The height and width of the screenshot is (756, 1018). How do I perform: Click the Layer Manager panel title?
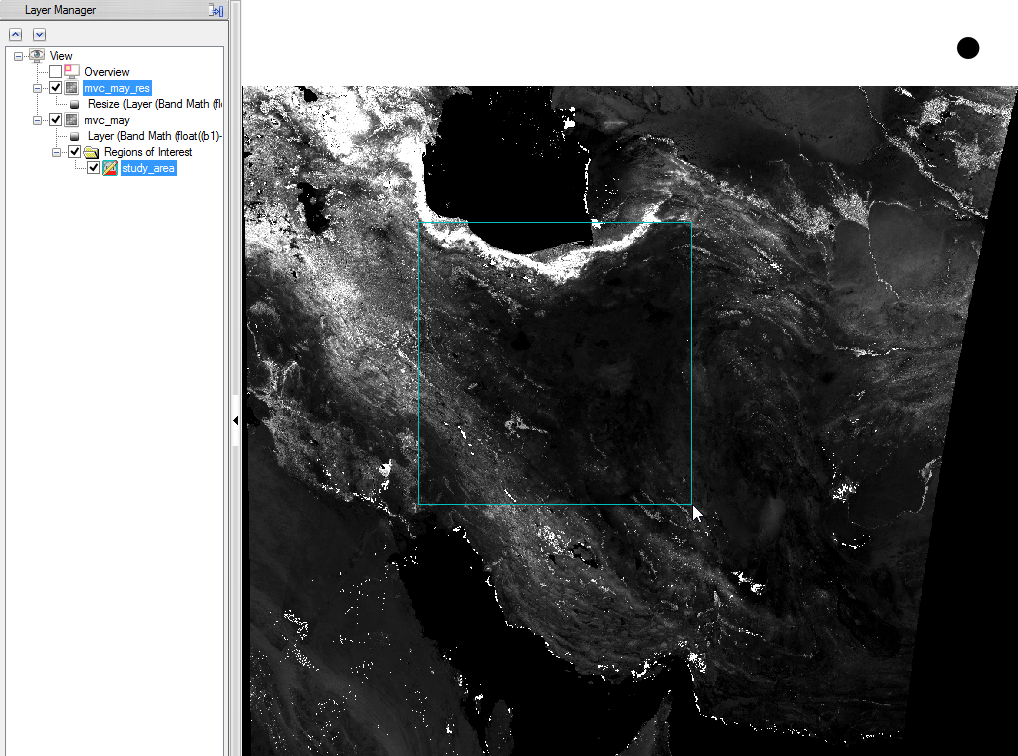pyautogui.click(x=60, y=10)
